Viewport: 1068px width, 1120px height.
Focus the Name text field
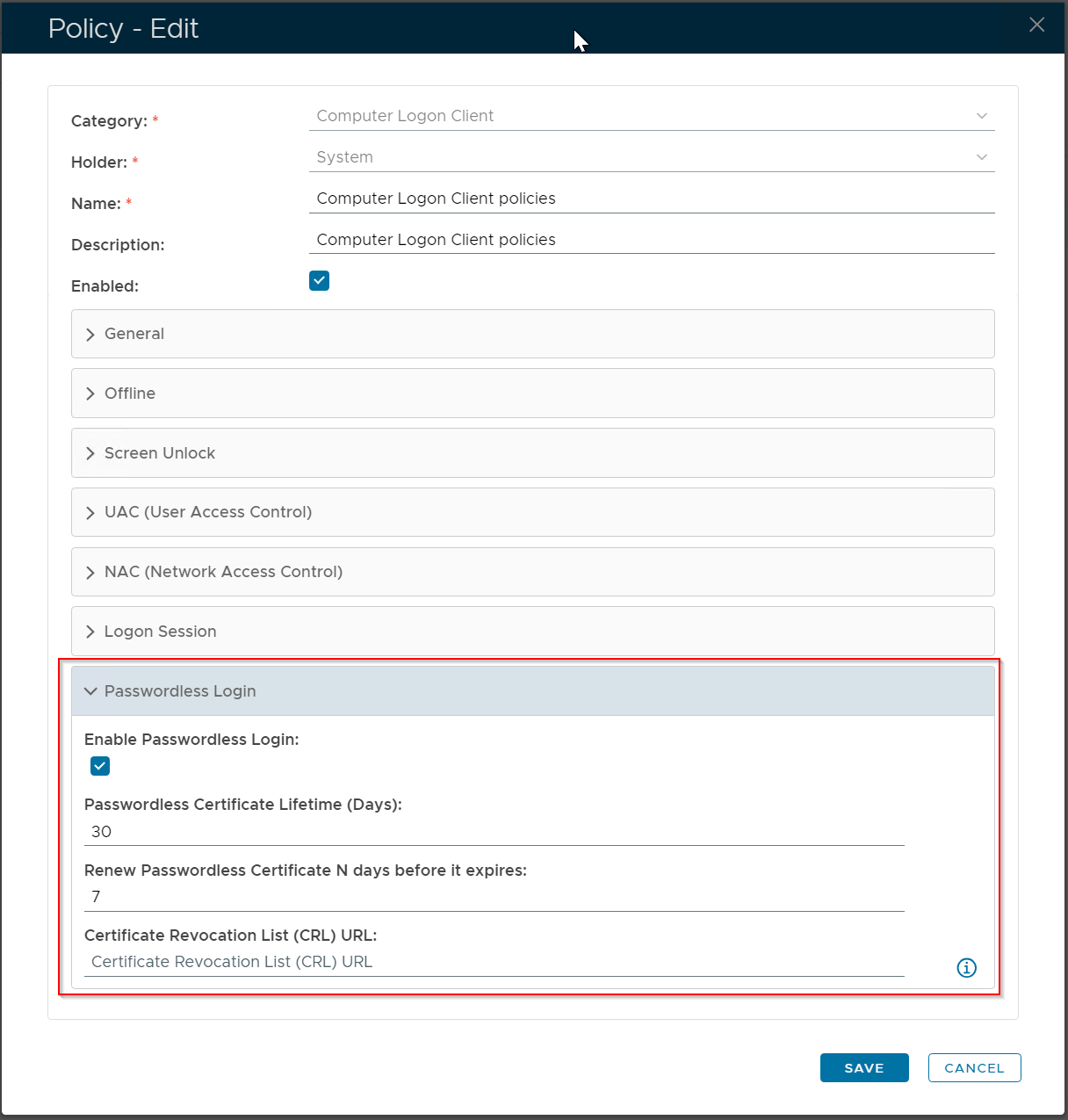coord(651,199)
